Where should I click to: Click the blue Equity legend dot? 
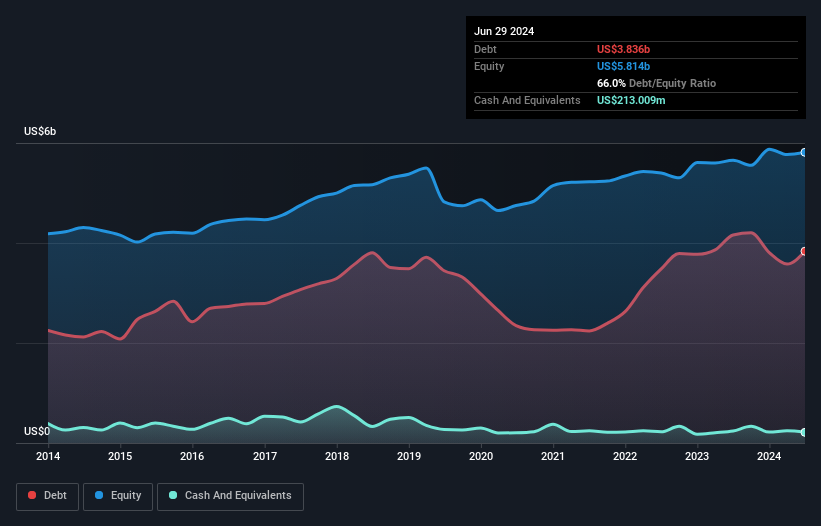[99, 495]
